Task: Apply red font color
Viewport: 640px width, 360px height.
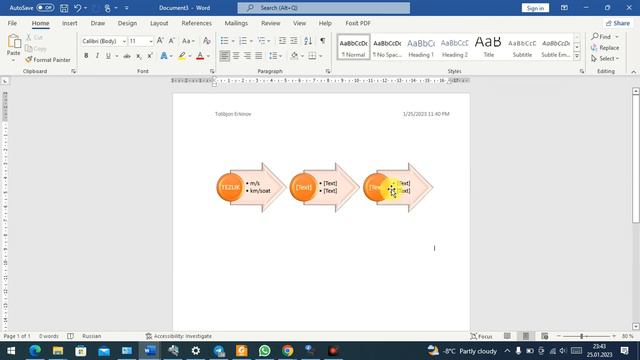Action: click(200, 56)
